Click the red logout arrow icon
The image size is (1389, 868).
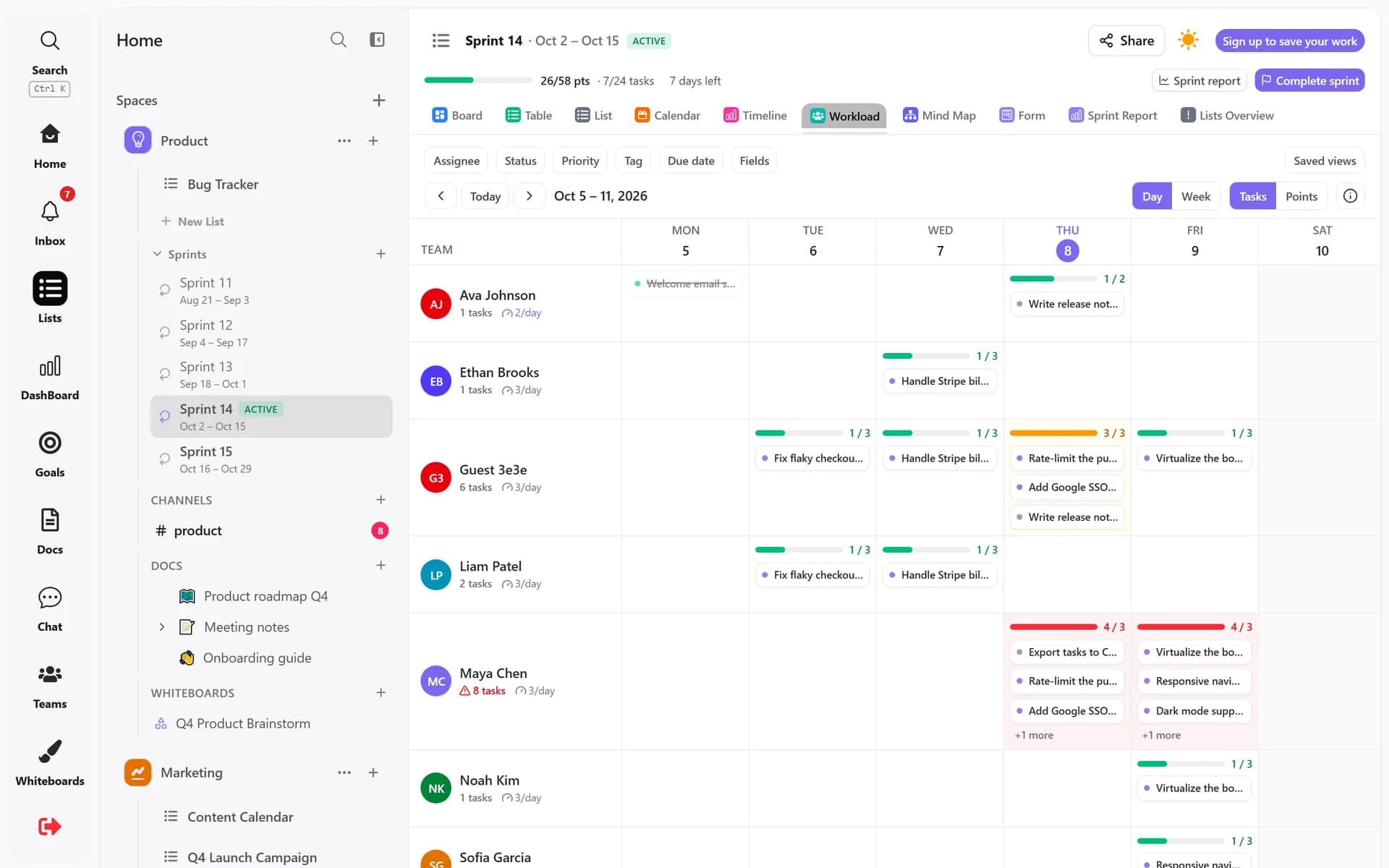49,826
